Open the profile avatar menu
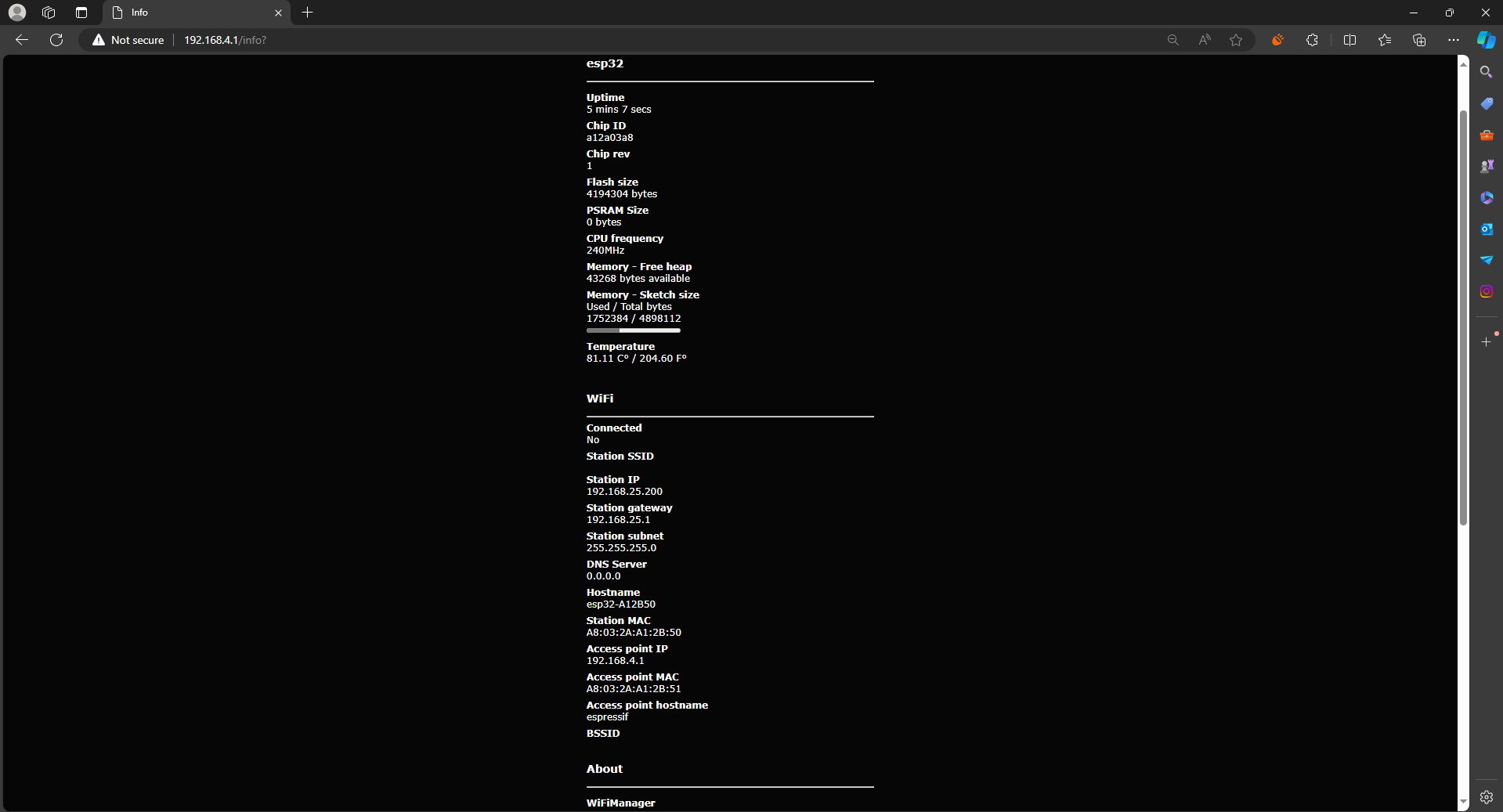1503x812 pixels. [x=16, y=13]
